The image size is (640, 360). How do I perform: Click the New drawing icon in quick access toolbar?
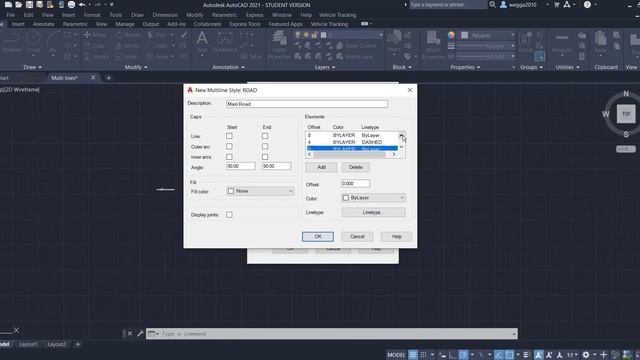8,4
